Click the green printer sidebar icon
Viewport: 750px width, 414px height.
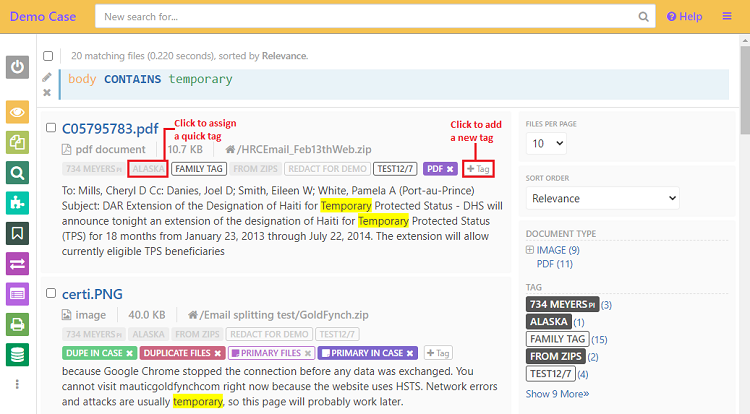point(18,324)
